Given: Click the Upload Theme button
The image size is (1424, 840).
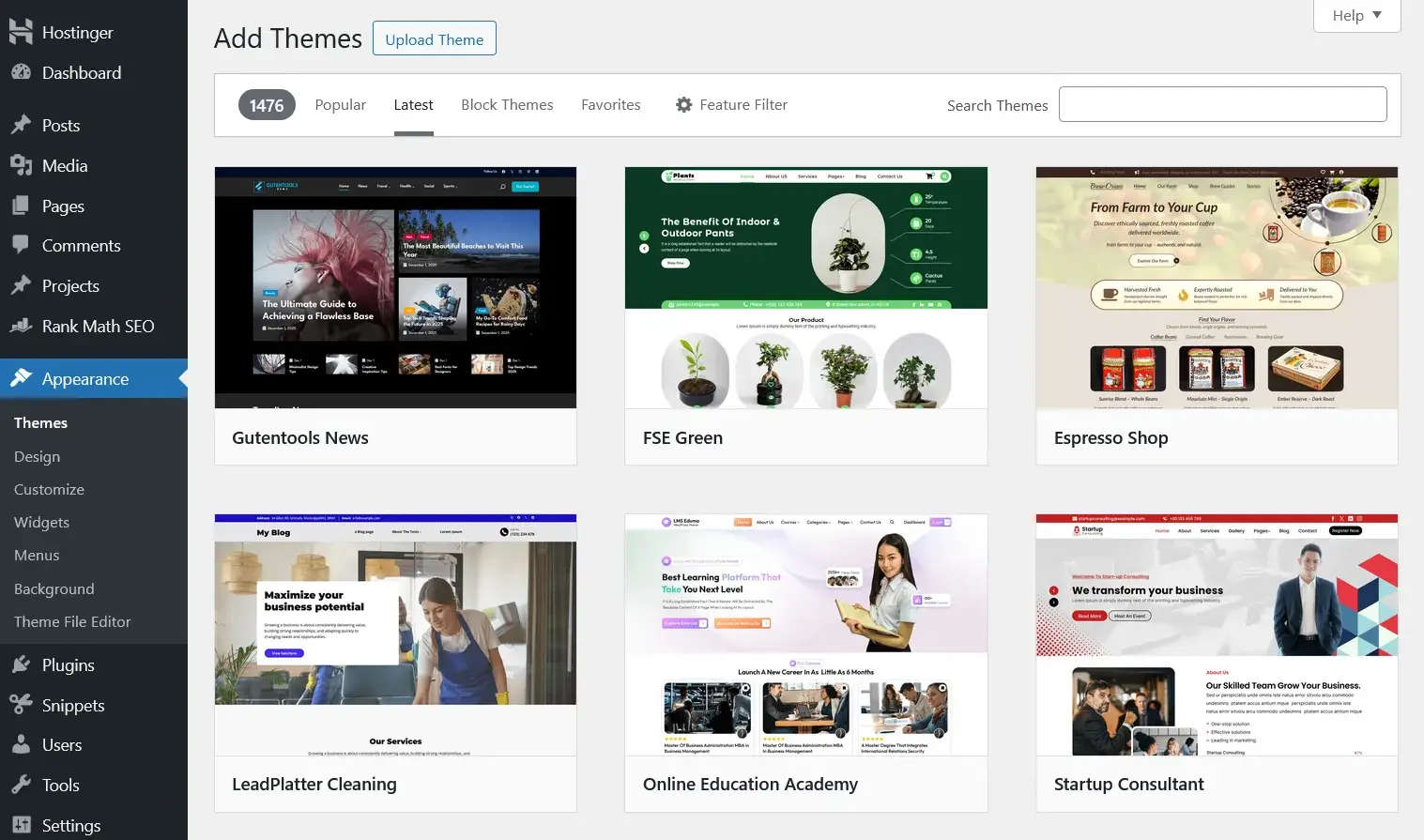Looking at the screenshot, I should coord(434,38).
